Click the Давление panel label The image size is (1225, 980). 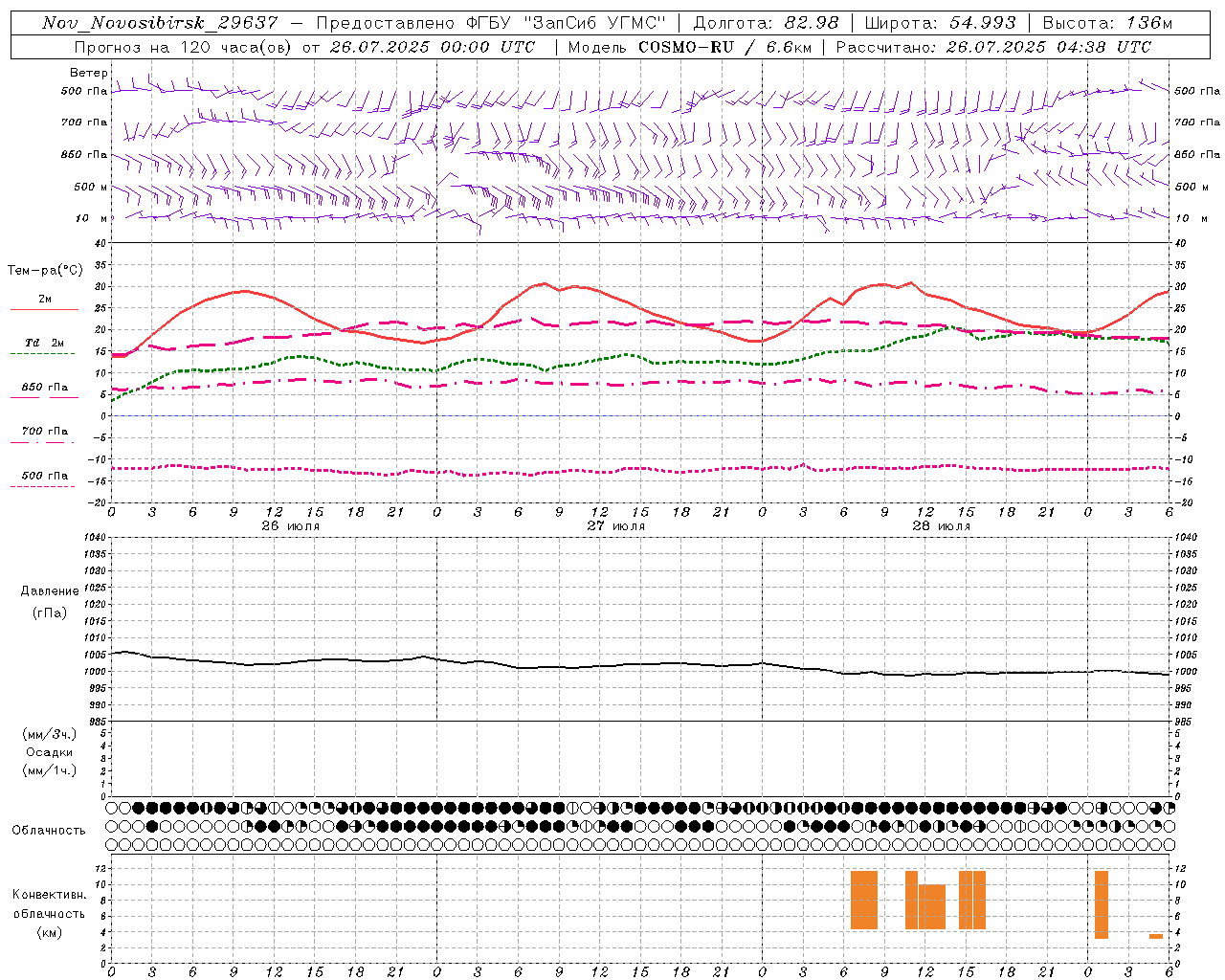(x=50, y=591)
